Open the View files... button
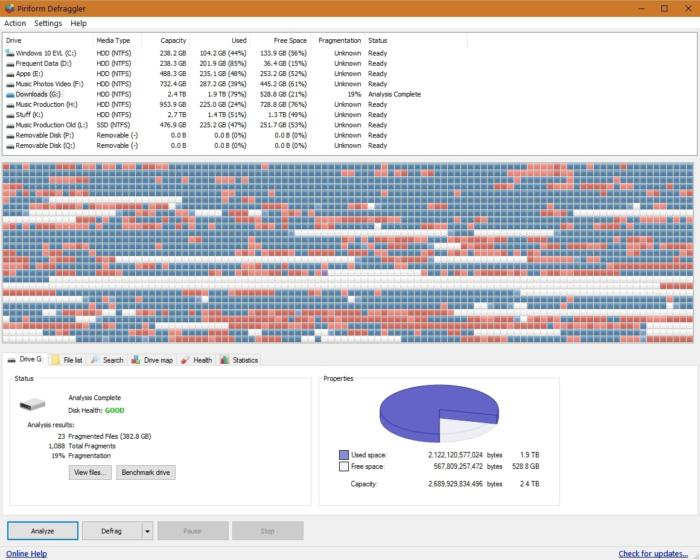The image size is (700, 560). click(90, 472)
